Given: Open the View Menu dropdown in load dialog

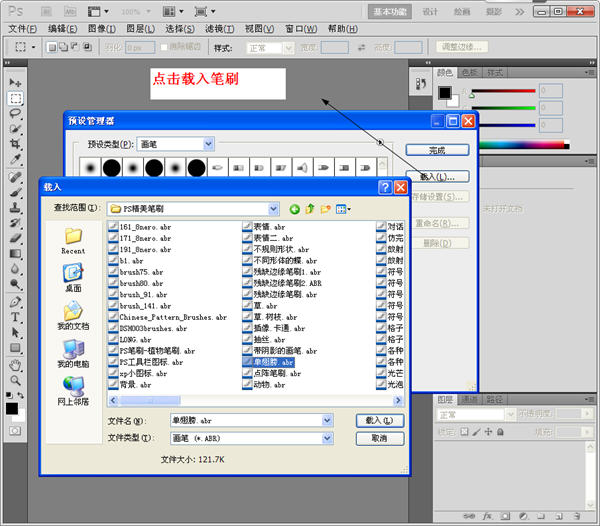Looking at the screenshot, I should (344, 209).
